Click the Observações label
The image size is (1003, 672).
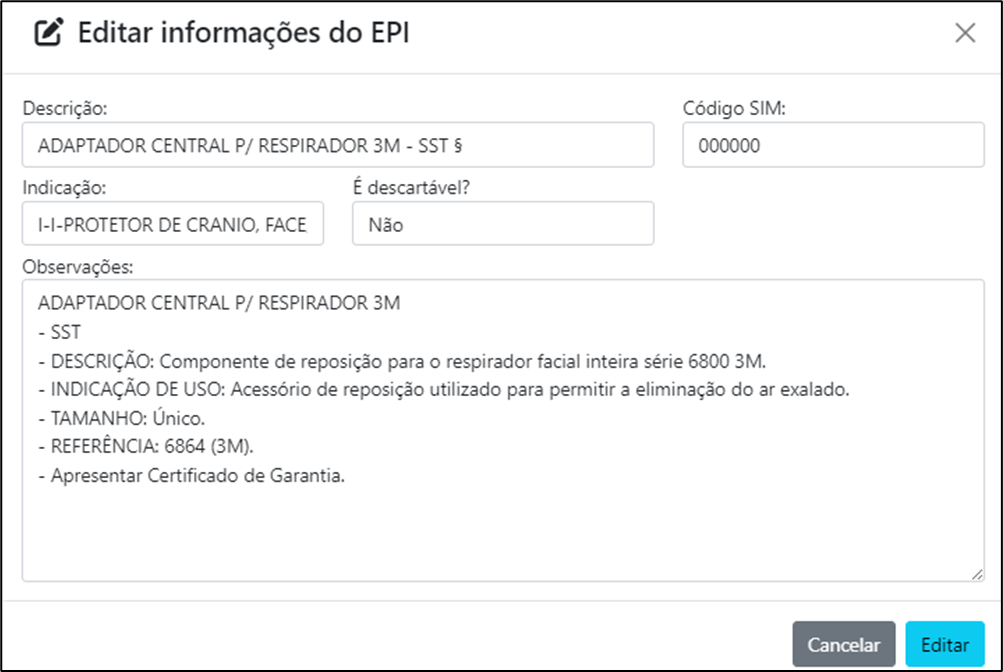tap(77, 267)
